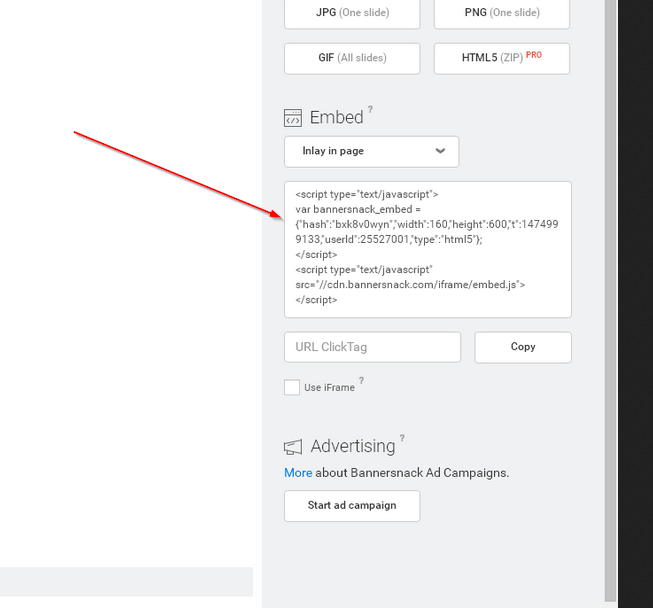Copy the embed code

tap(523, 347)
